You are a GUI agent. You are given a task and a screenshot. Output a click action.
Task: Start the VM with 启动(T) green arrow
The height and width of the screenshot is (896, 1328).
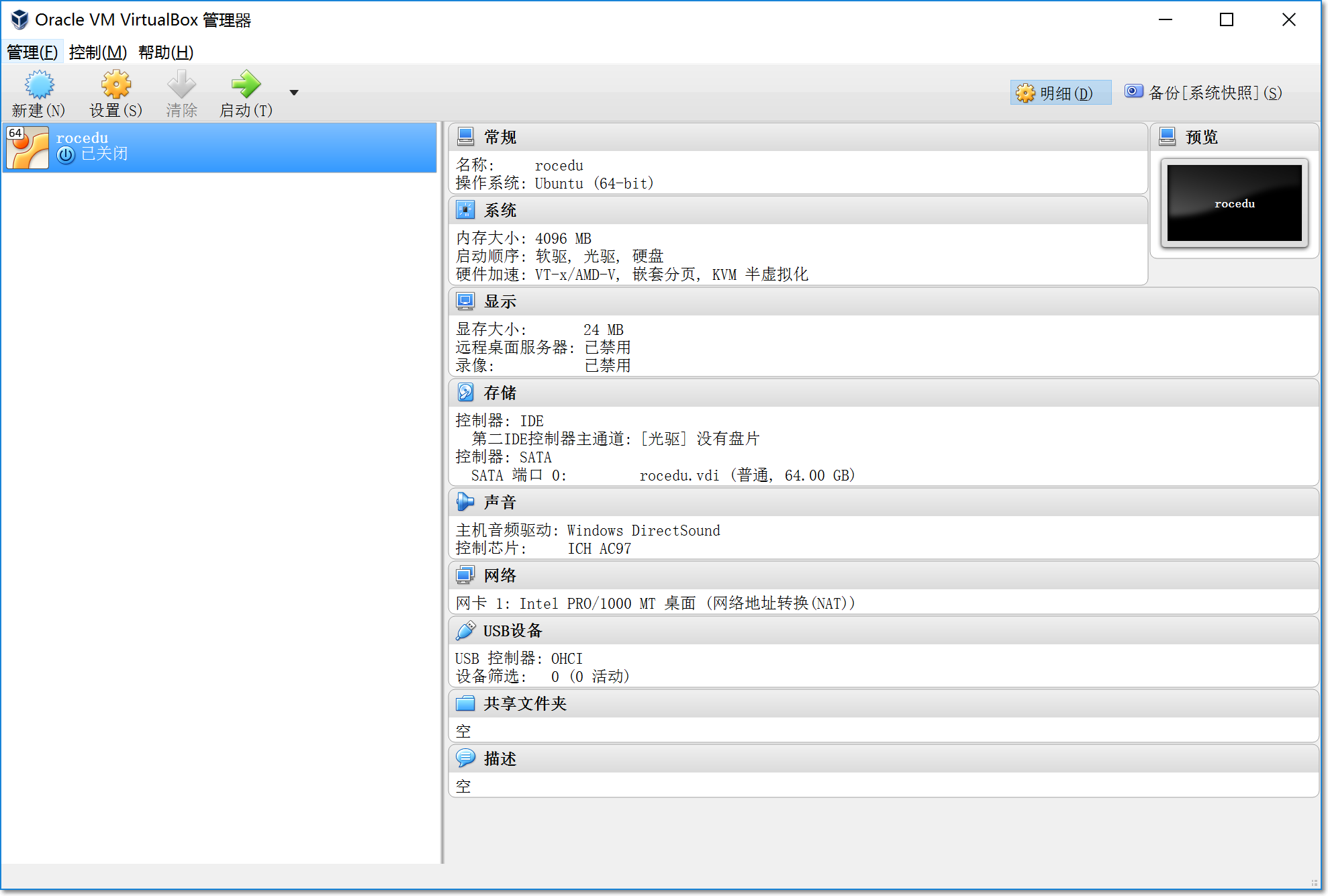point(246,85)
